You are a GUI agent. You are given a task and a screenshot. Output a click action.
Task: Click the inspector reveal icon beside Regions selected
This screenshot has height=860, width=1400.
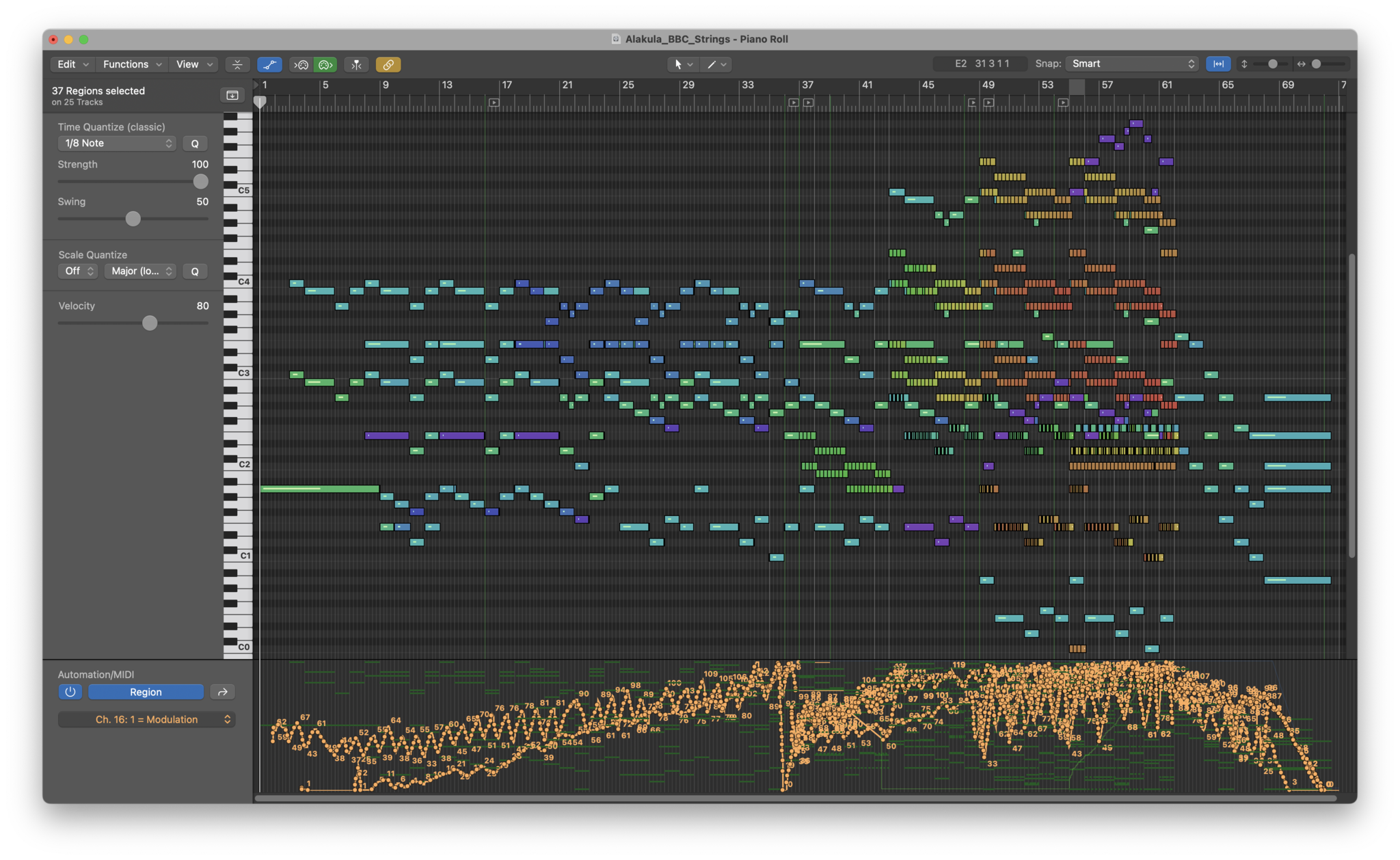point(232,95)
